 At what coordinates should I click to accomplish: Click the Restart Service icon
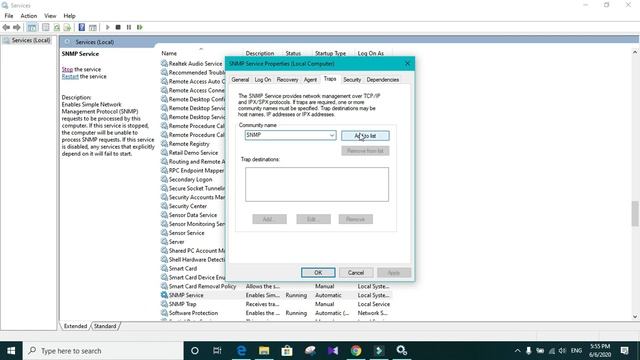click(x=140, y=27)
